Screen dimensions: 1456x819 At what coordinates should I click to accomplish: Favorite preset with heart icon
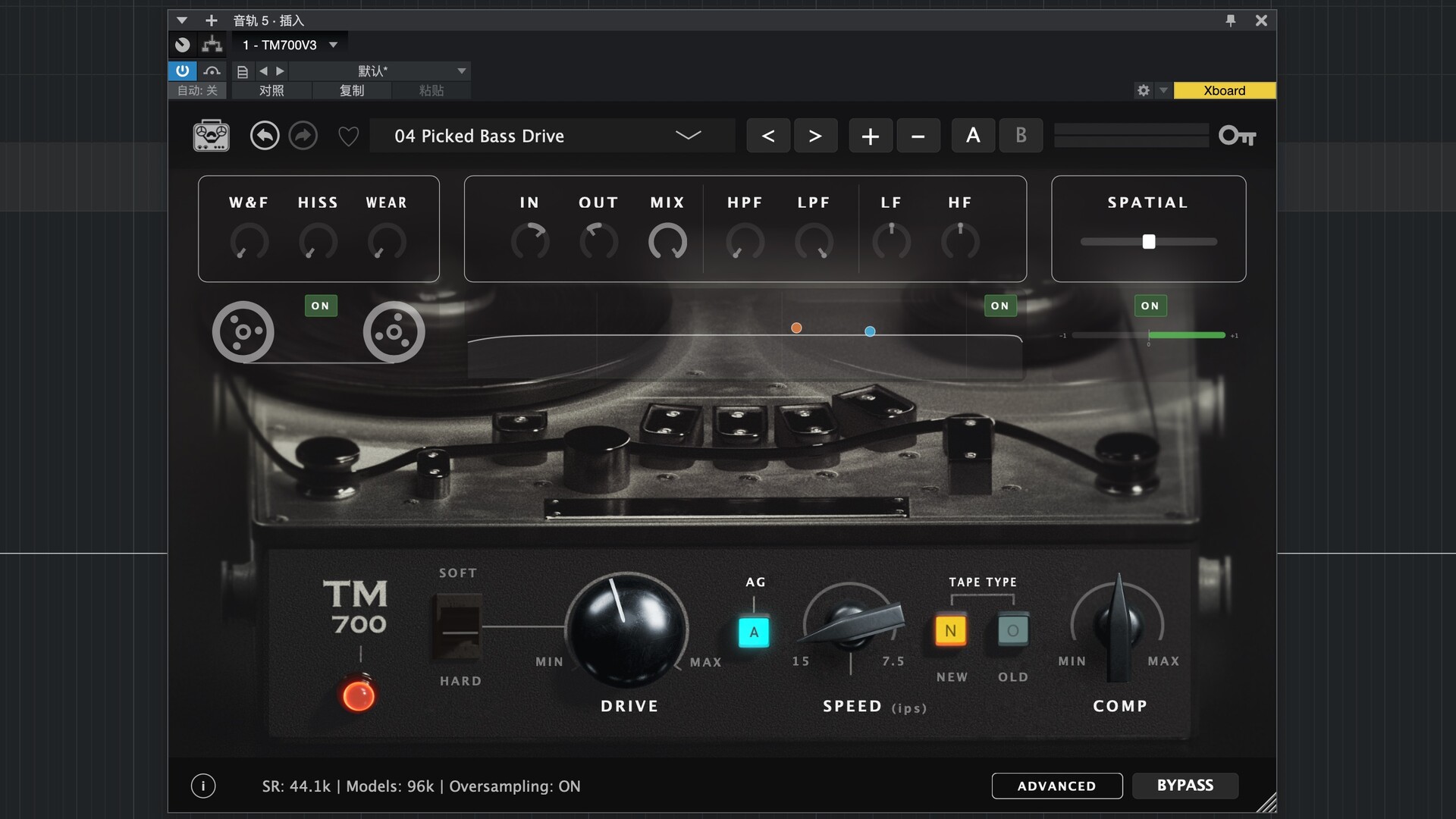[x=348, y=136]
